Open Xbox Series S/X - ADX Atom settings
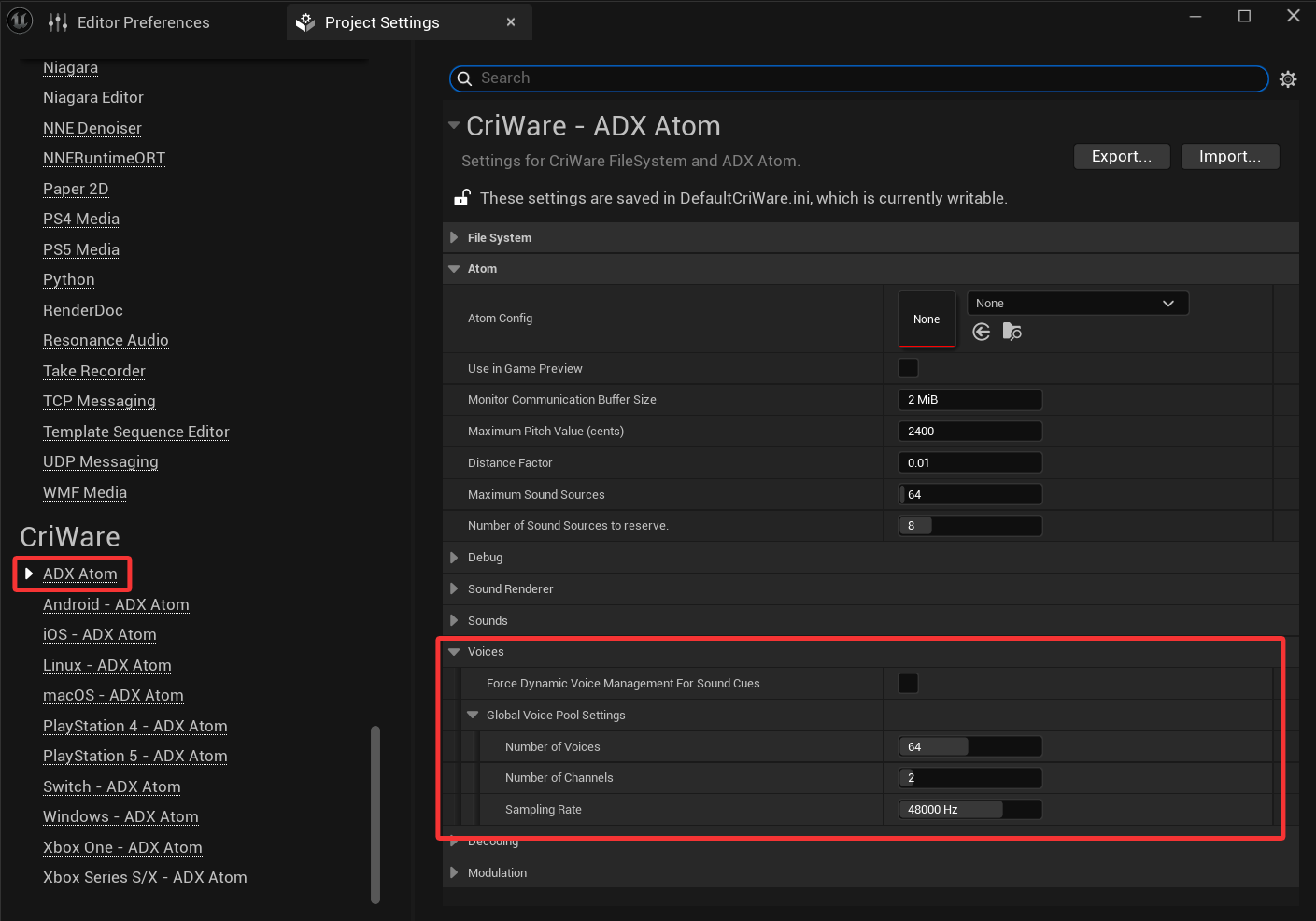Viewport: 1316px width, 921px height. 145,878
